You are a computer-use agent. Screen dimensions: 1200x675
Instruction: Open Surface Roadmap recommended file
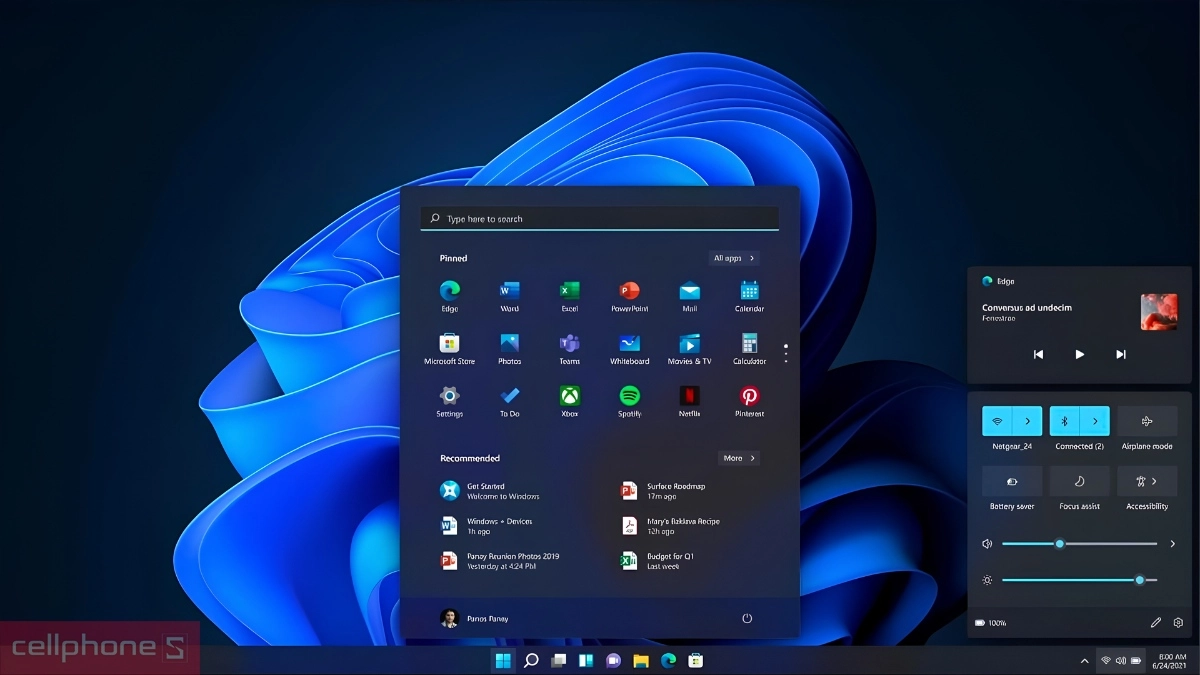663,491
